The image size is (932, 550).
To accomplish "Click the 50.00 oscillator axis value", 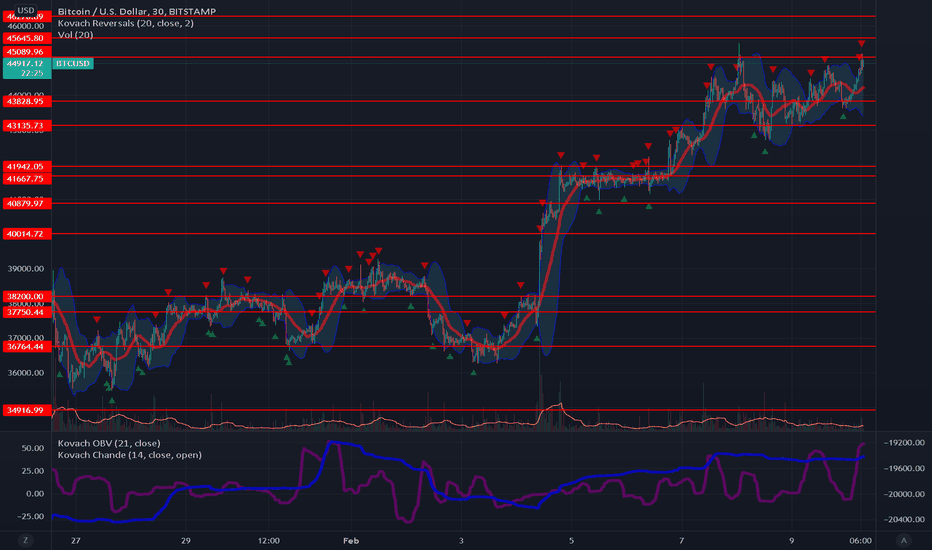I will pyautogui.click(x=33, y=448).
